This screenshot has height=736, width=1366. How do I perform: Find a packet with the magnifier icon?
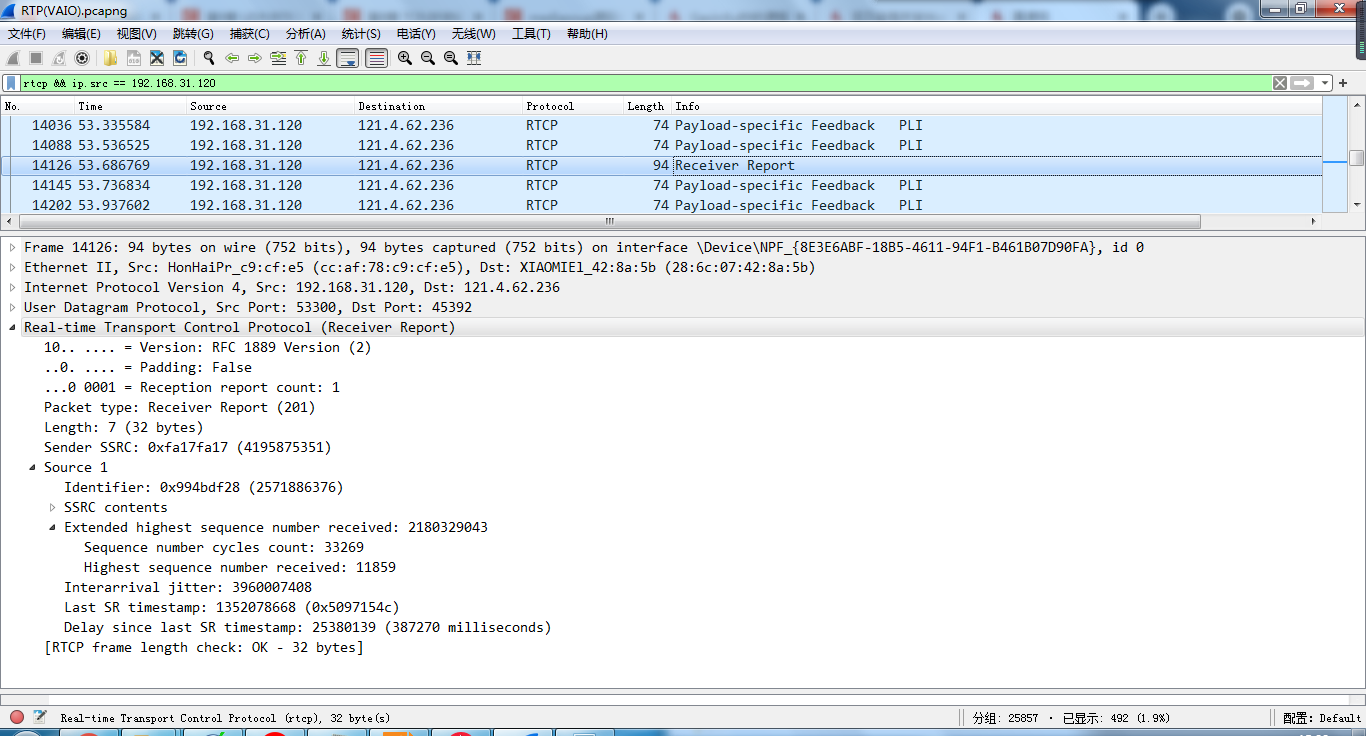click(209, 58)
